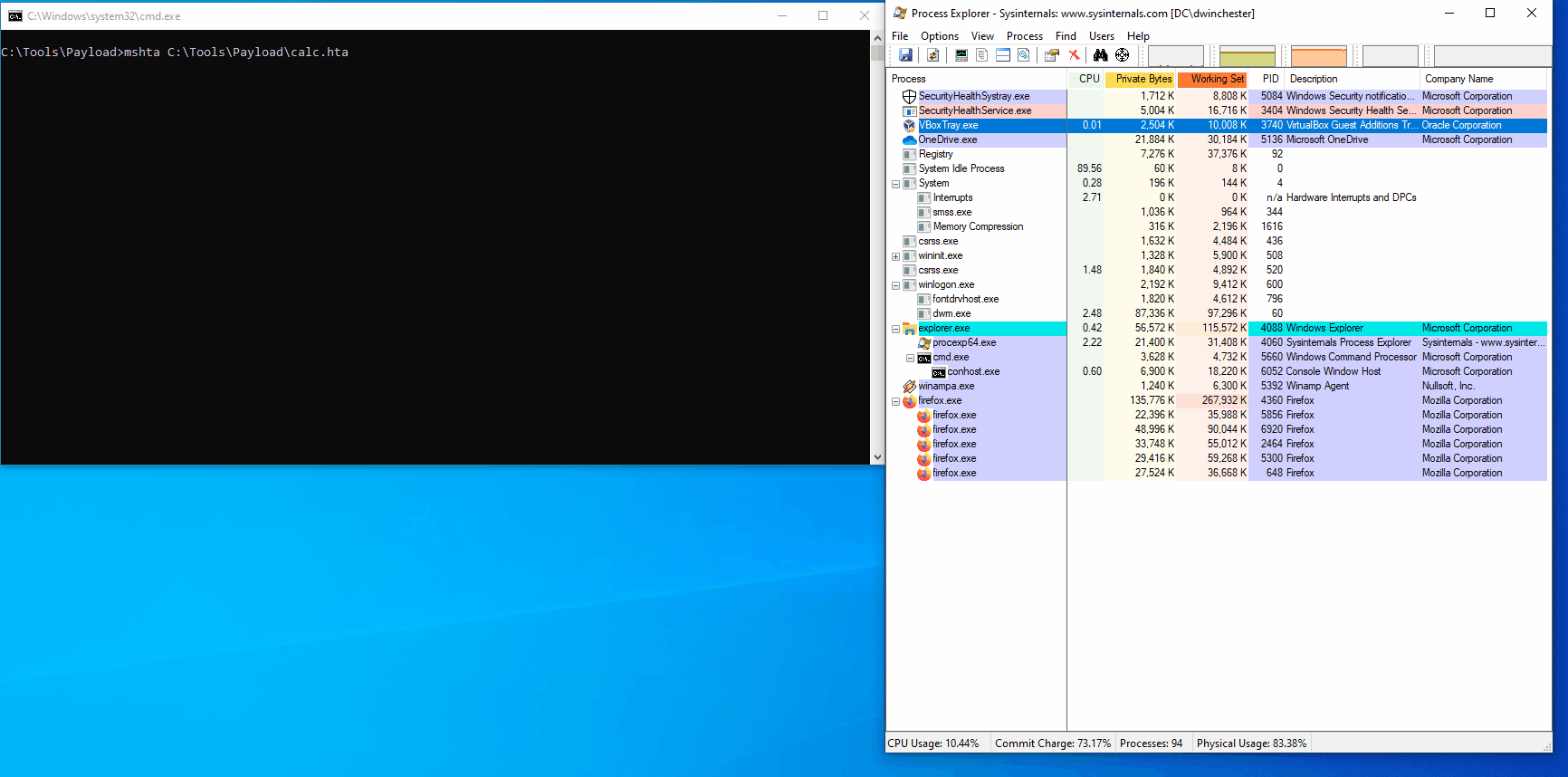Screen dimensions: 1568x777
Task: Open the Help menu
Action: [1138, 36]
